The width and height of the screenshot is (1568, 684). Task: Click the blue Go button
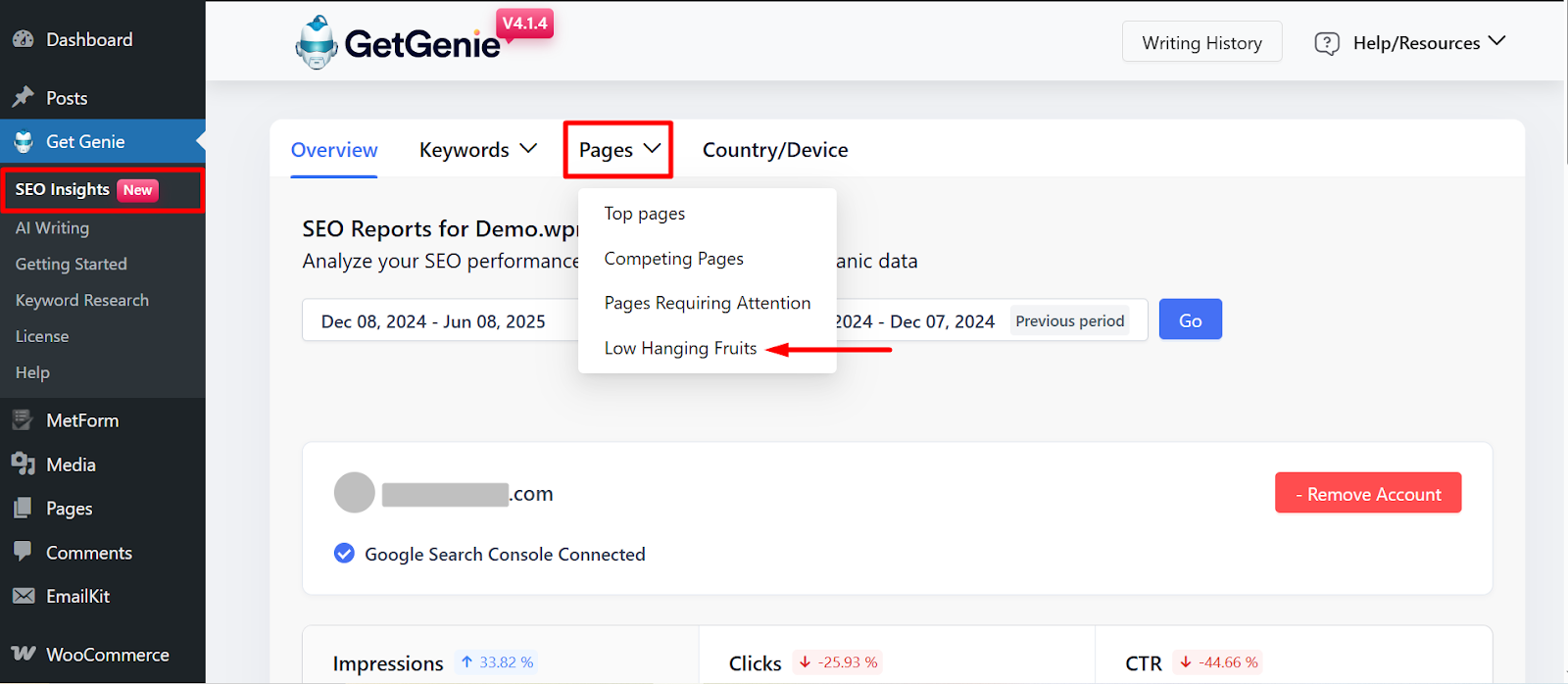(1190, 319)
